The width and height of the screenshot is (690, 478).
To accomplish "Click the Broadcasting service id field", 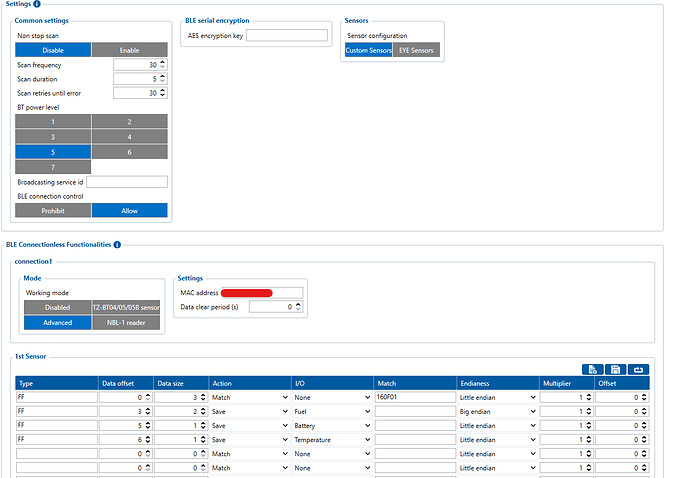I will click(127, 182).
